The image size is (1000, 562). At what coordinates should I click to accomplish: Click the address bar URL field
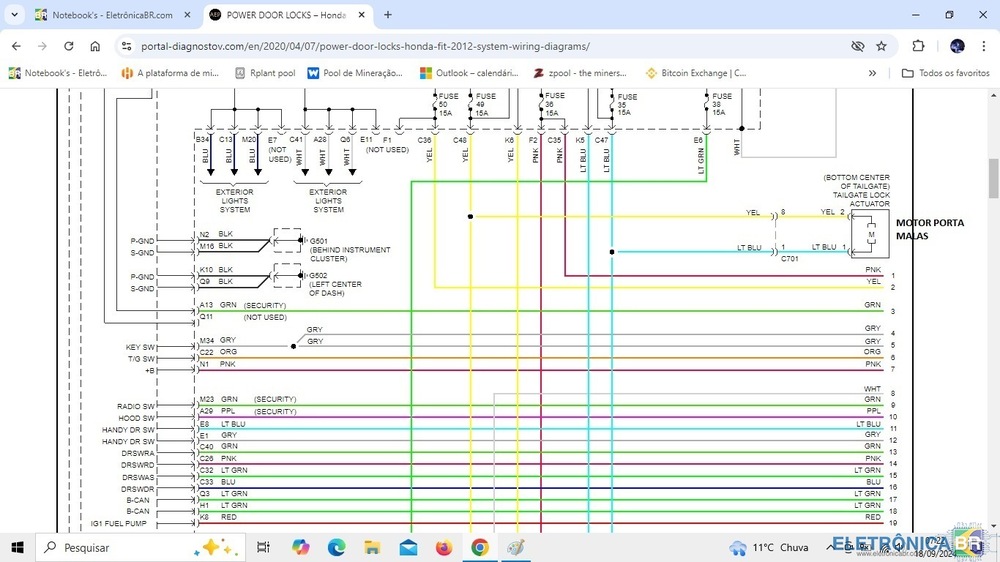pos(450,46)
